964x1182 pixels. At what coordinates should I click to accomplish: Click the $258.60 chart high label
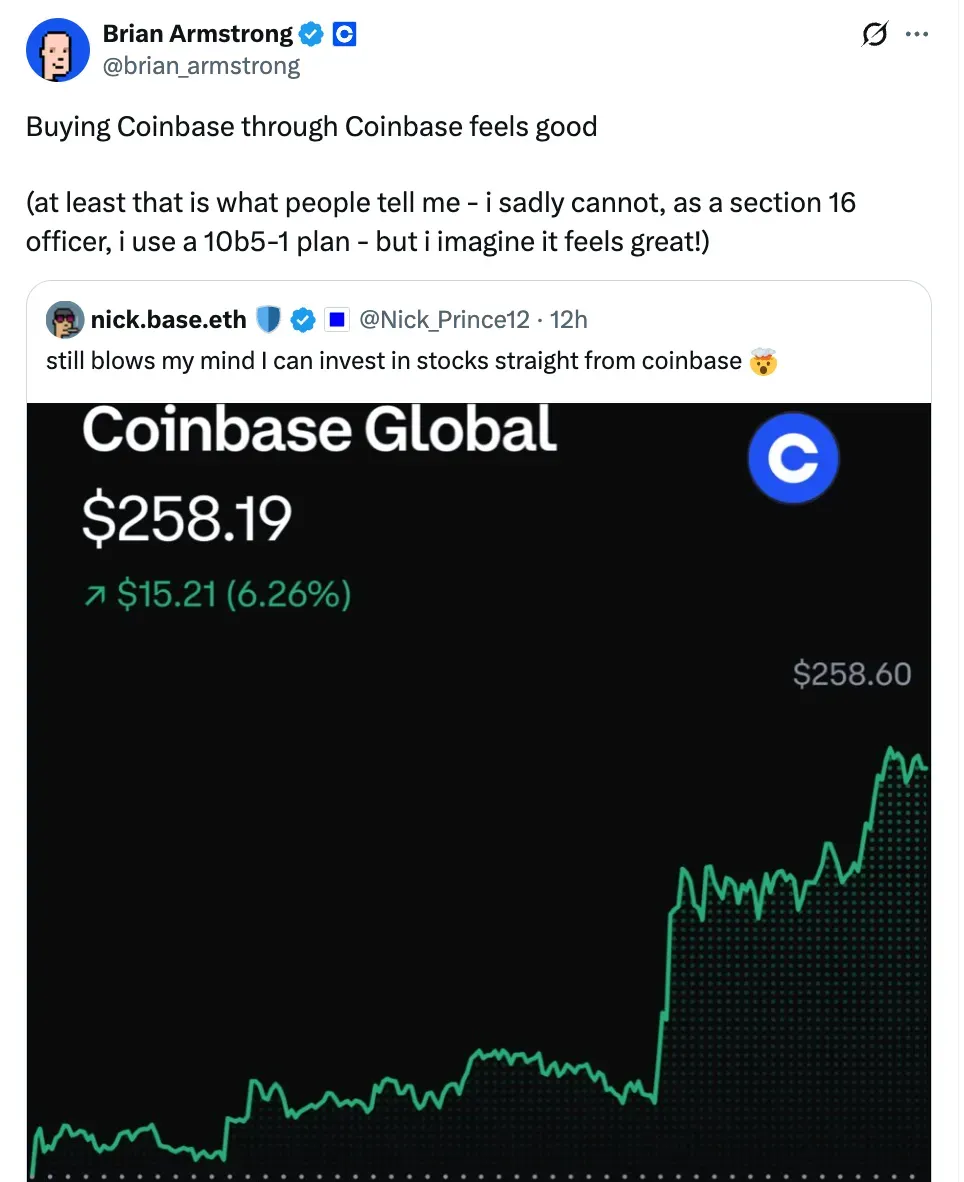point(852,674)
